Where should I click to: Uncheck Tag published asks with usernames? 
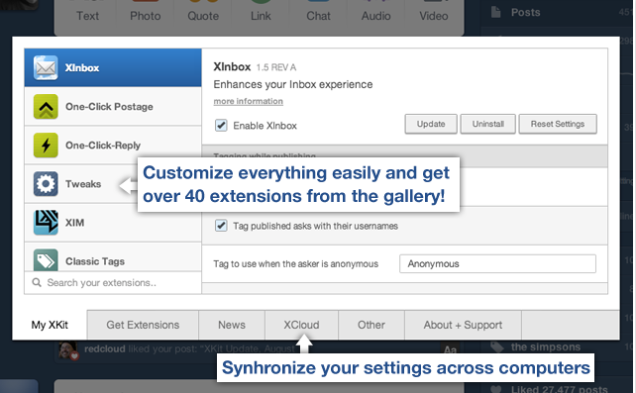(x=221, y=225)
